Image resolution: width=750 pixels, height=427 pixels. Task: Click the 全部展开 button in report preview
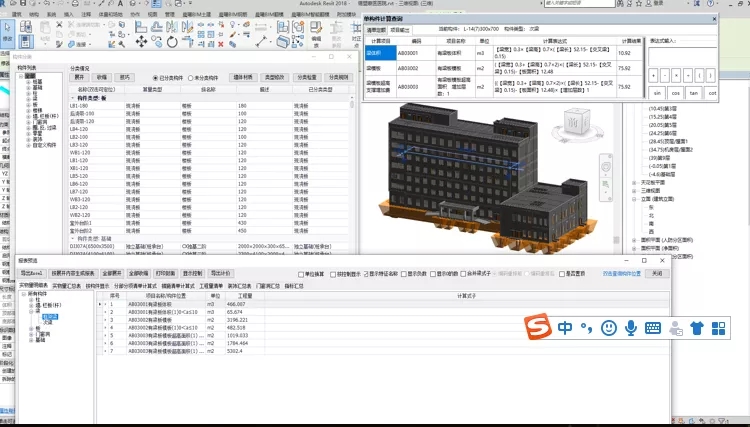point(112,274)
